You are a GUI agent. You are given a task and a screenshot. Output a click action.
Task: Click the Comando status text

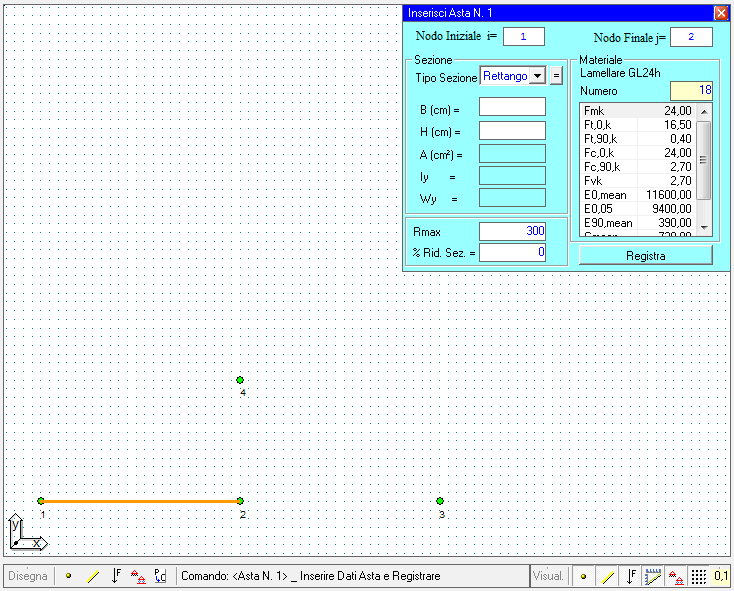(x=311, y=576)
